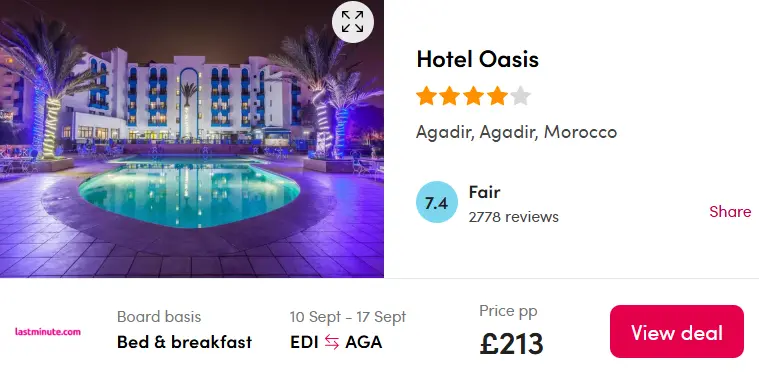
Task: Open the Hotel Oasis title
Action: pyautogui.click(x=477, y=60)
